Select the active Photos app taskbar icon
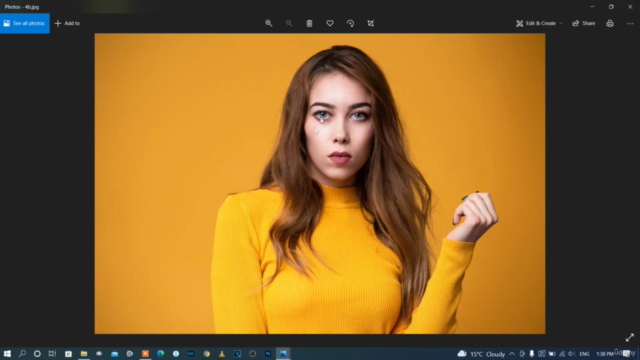This screenshot has height=360, width=640. [283, 353]
